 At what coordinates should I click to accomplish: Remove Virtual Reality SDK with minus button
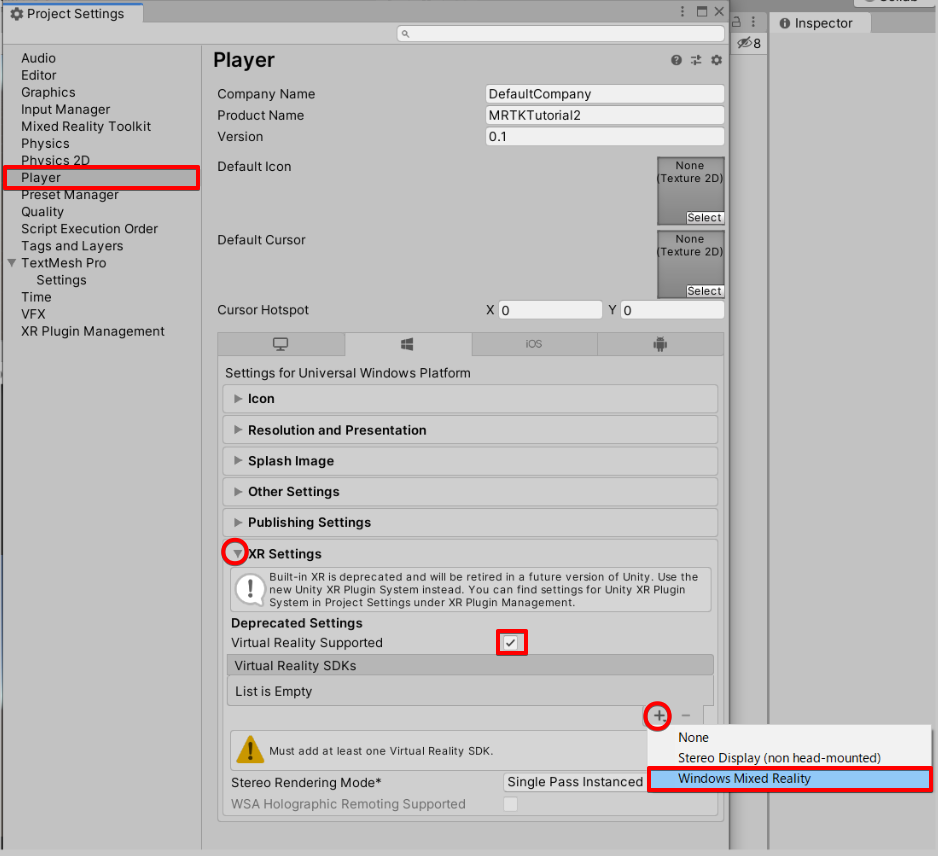686,715
